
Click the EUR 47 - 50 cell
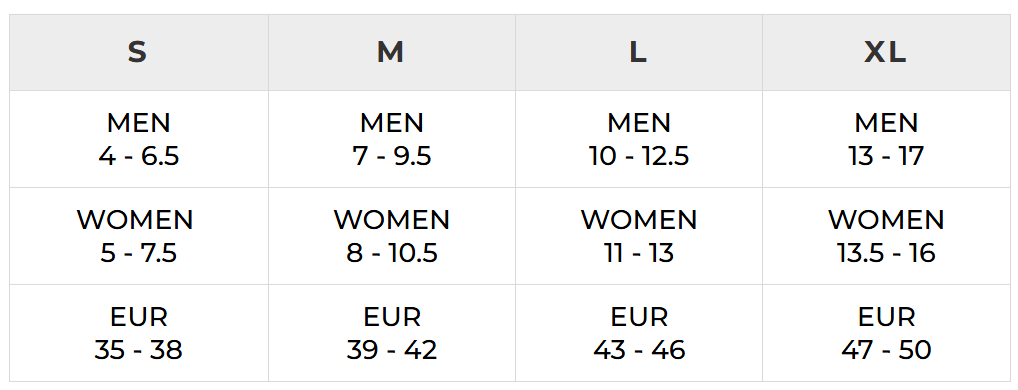coord(886,333)
